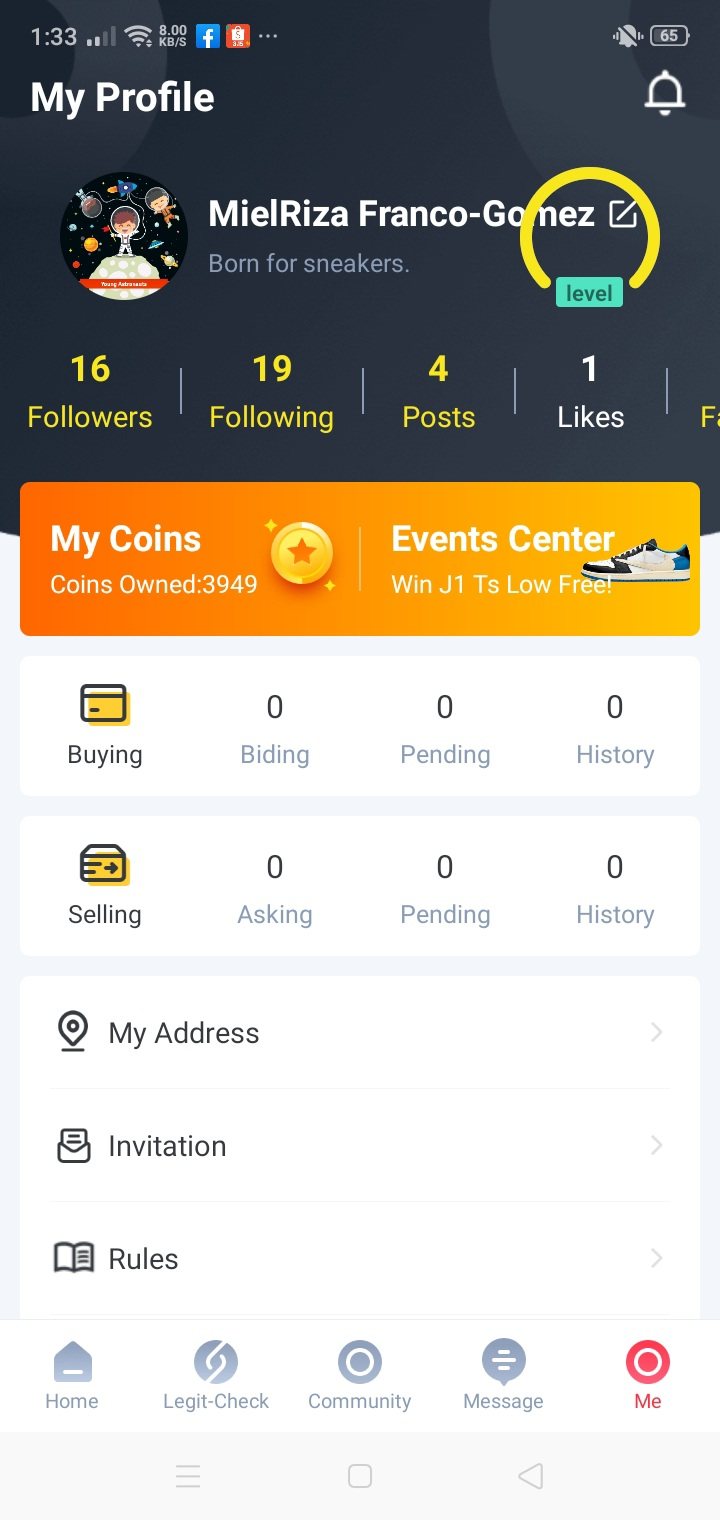Expand the Invitation chevron arrow

pos(656,1145)
